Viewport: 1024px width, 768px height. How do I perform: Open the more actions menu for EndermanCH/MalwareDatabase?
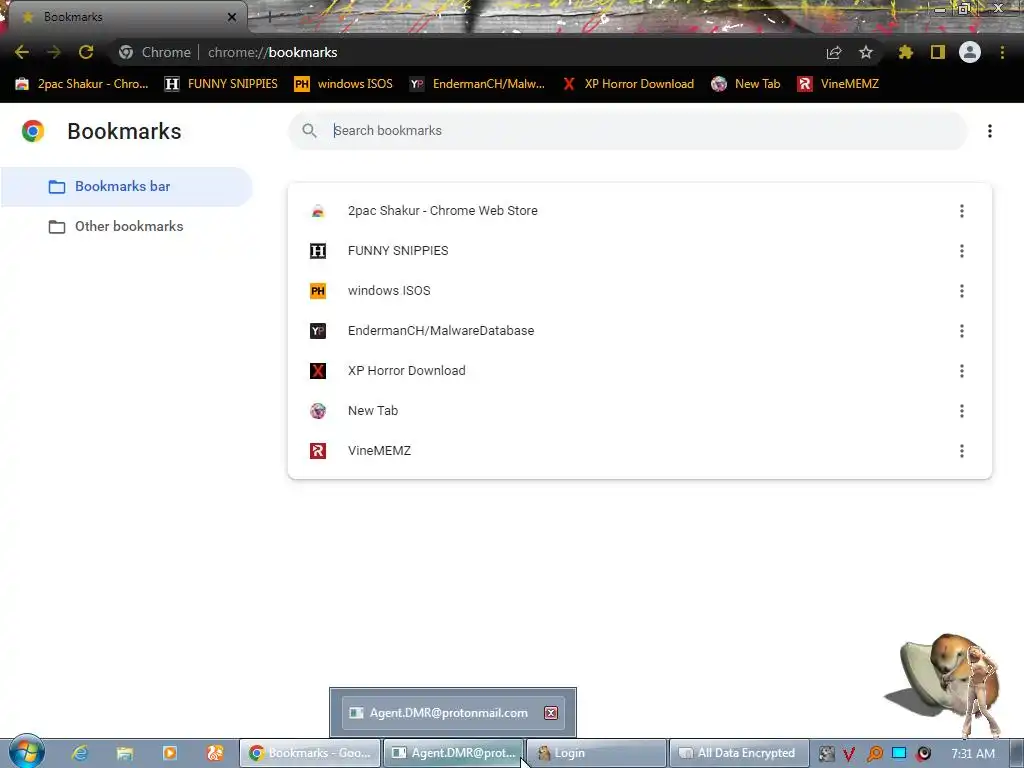point(962,331)
